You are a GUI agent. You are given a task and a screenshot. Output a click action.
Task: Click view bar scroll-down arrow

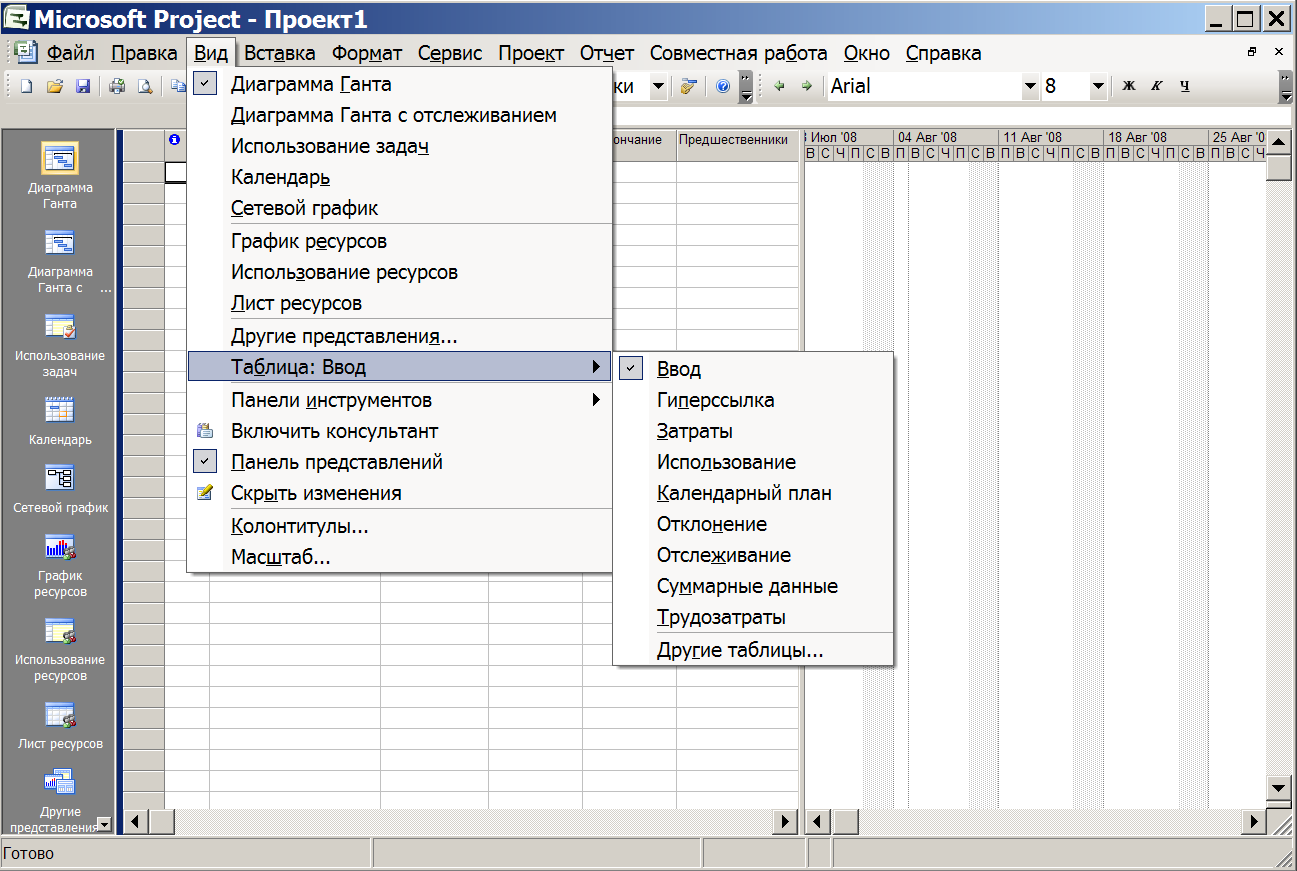(x=103, y=824)
